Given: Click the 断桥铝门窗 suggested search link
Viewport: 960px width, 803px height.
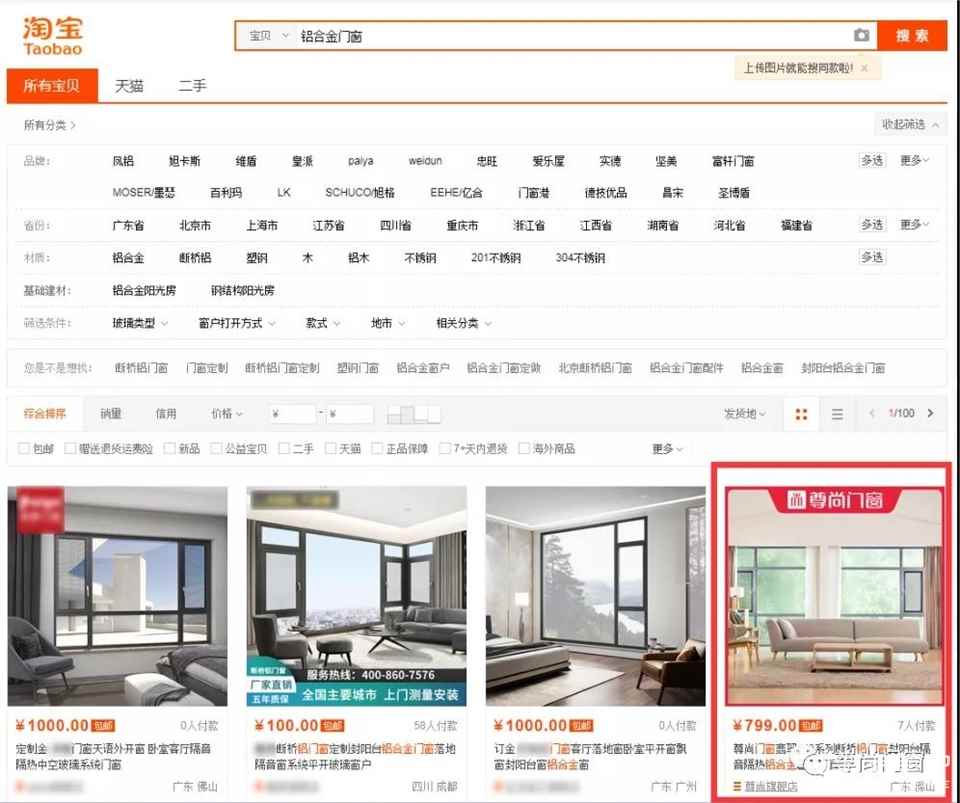Looking at the screenshot, I should point(141,368).
